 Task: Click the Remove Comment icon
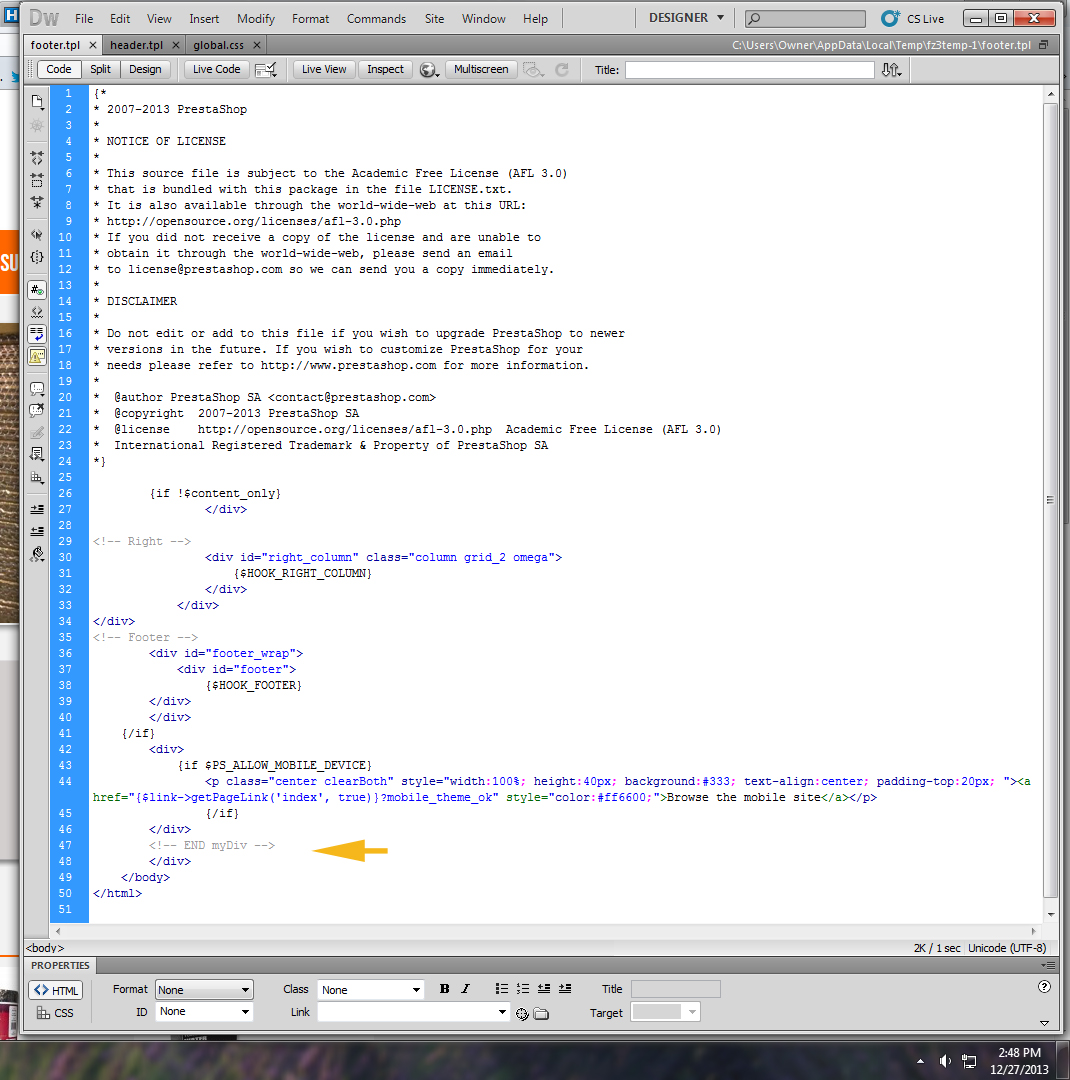37,411
